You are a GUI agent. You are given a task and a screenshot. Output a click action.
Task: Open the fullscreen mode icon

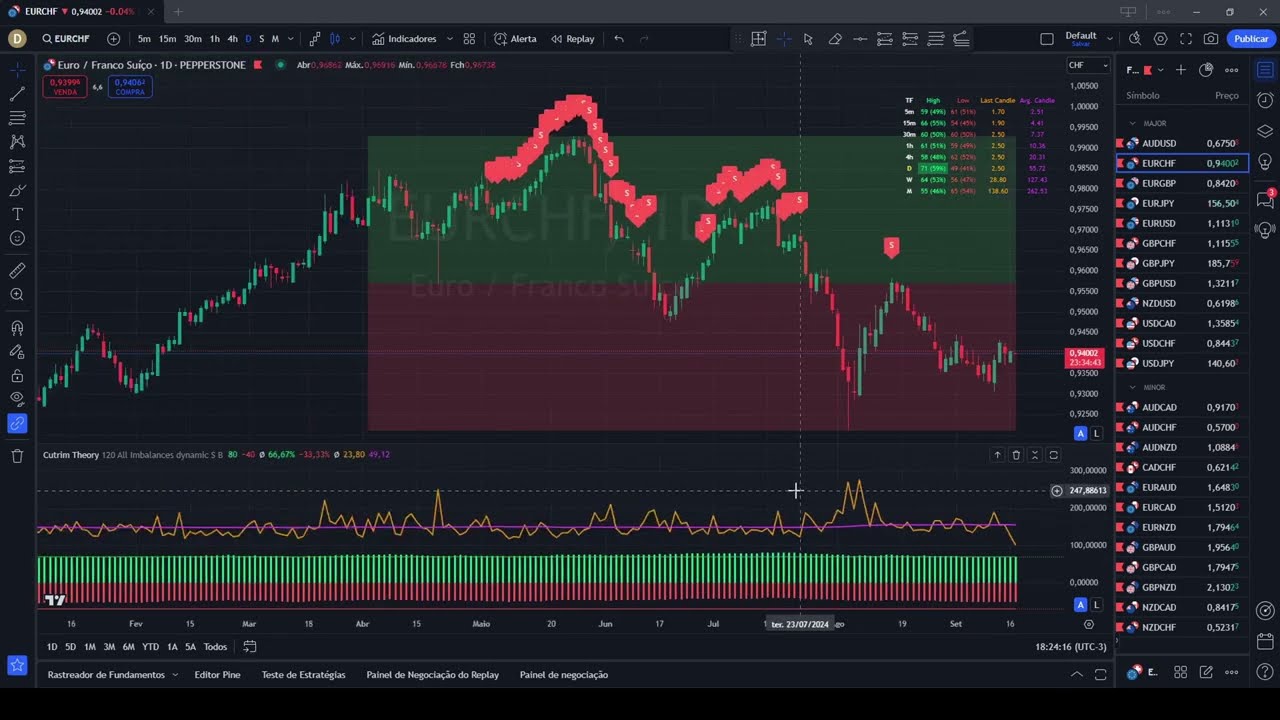(x=1186, y=39)
